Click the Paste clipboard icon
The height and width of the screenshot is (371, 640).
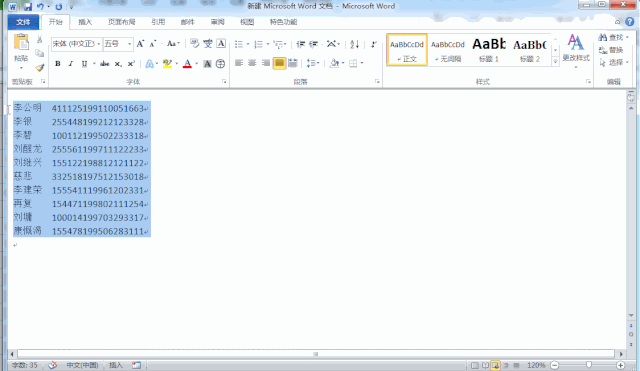[21, 42]
